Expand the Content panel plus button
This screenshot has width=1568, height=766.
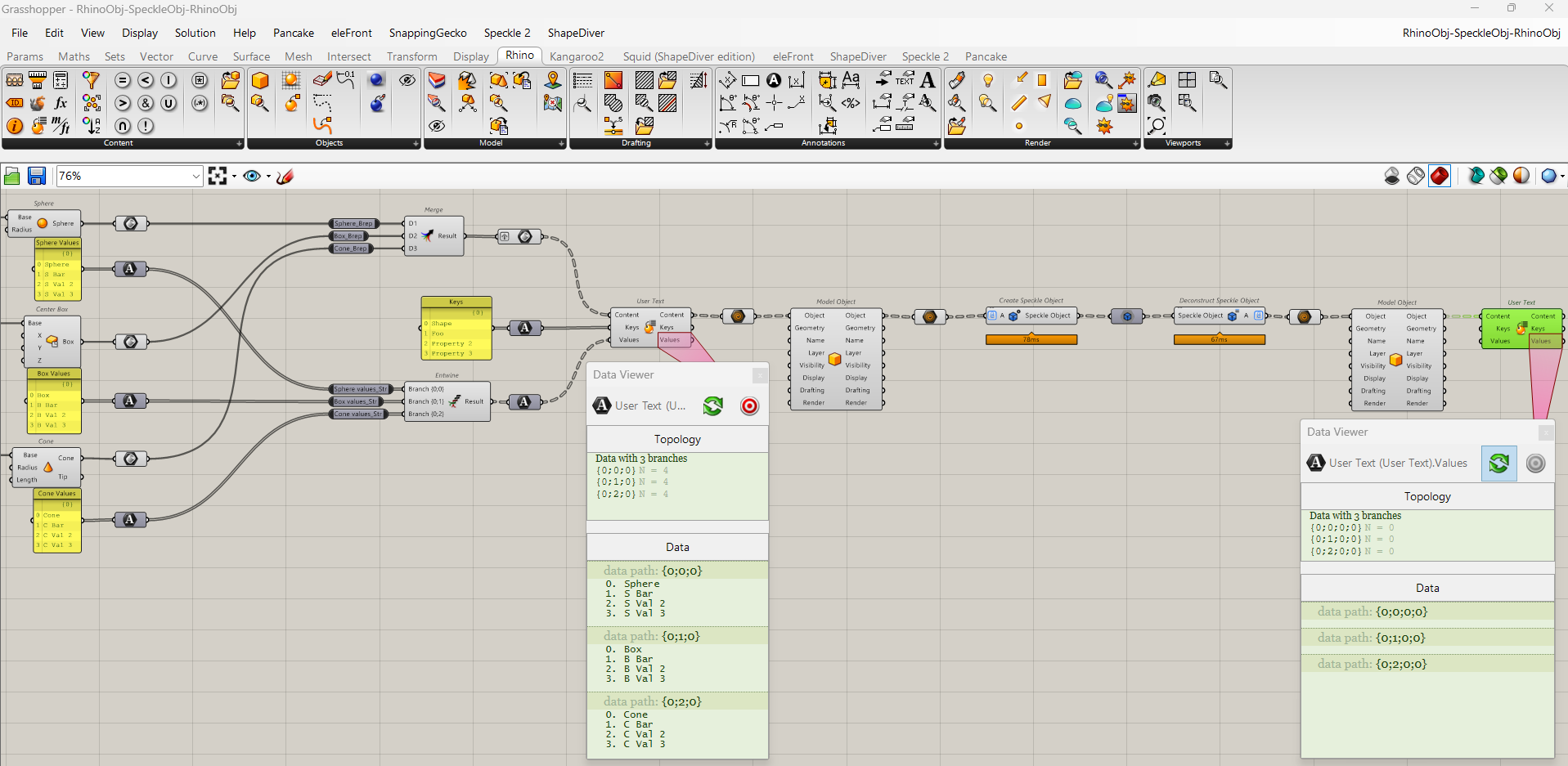tap(239, 143)
